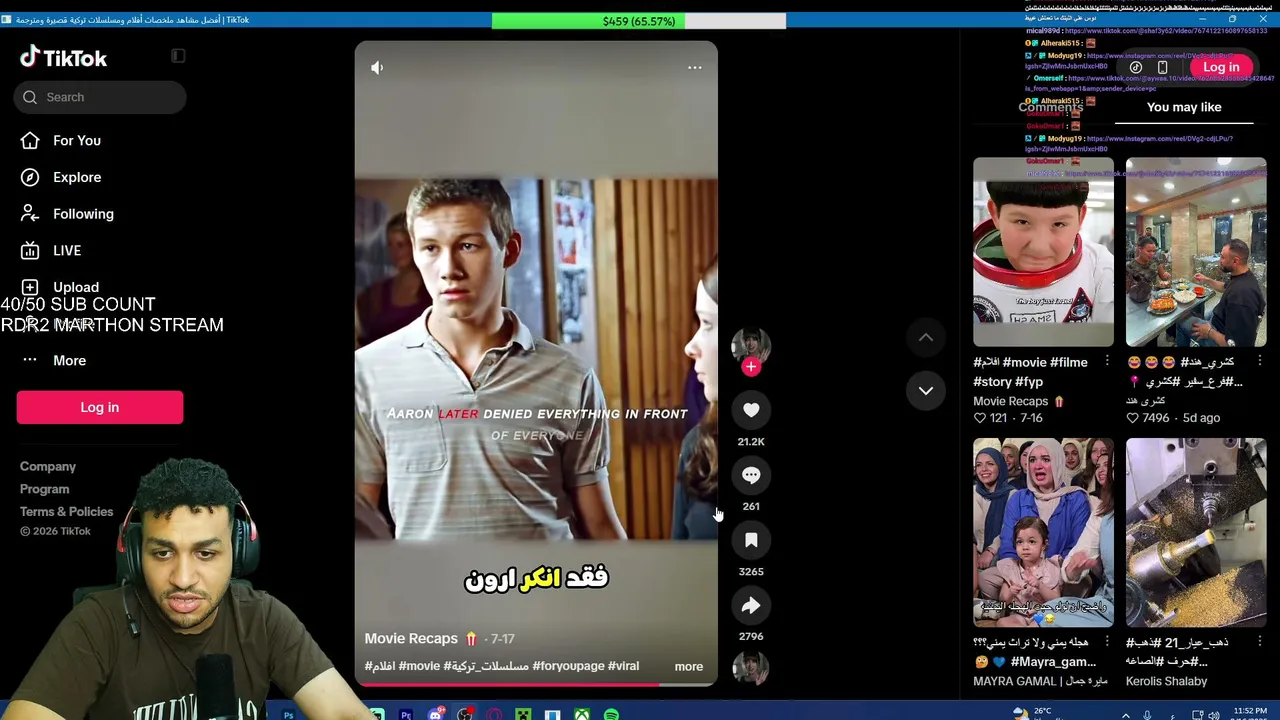
Task: Click the sidebar Log in button
Action: pyautogui.click(x=100, y=407)
